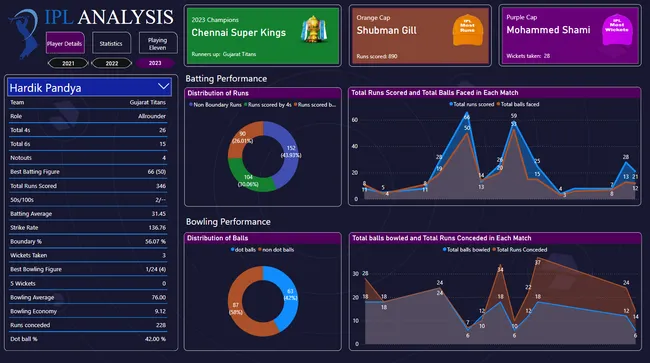Click the Role Allrounder row

[88, 116]
